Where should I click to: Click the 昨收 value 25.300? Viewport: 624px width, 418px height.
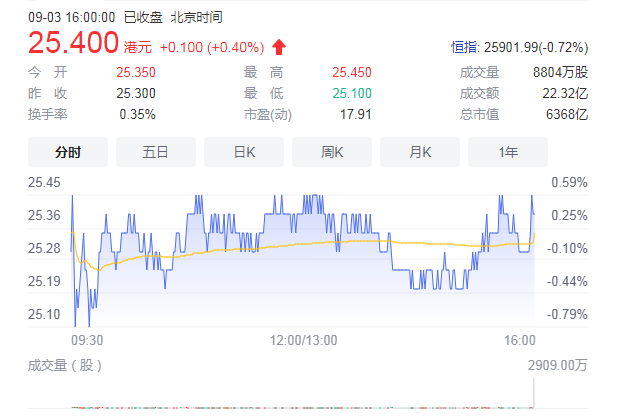(x=136, y=94)
